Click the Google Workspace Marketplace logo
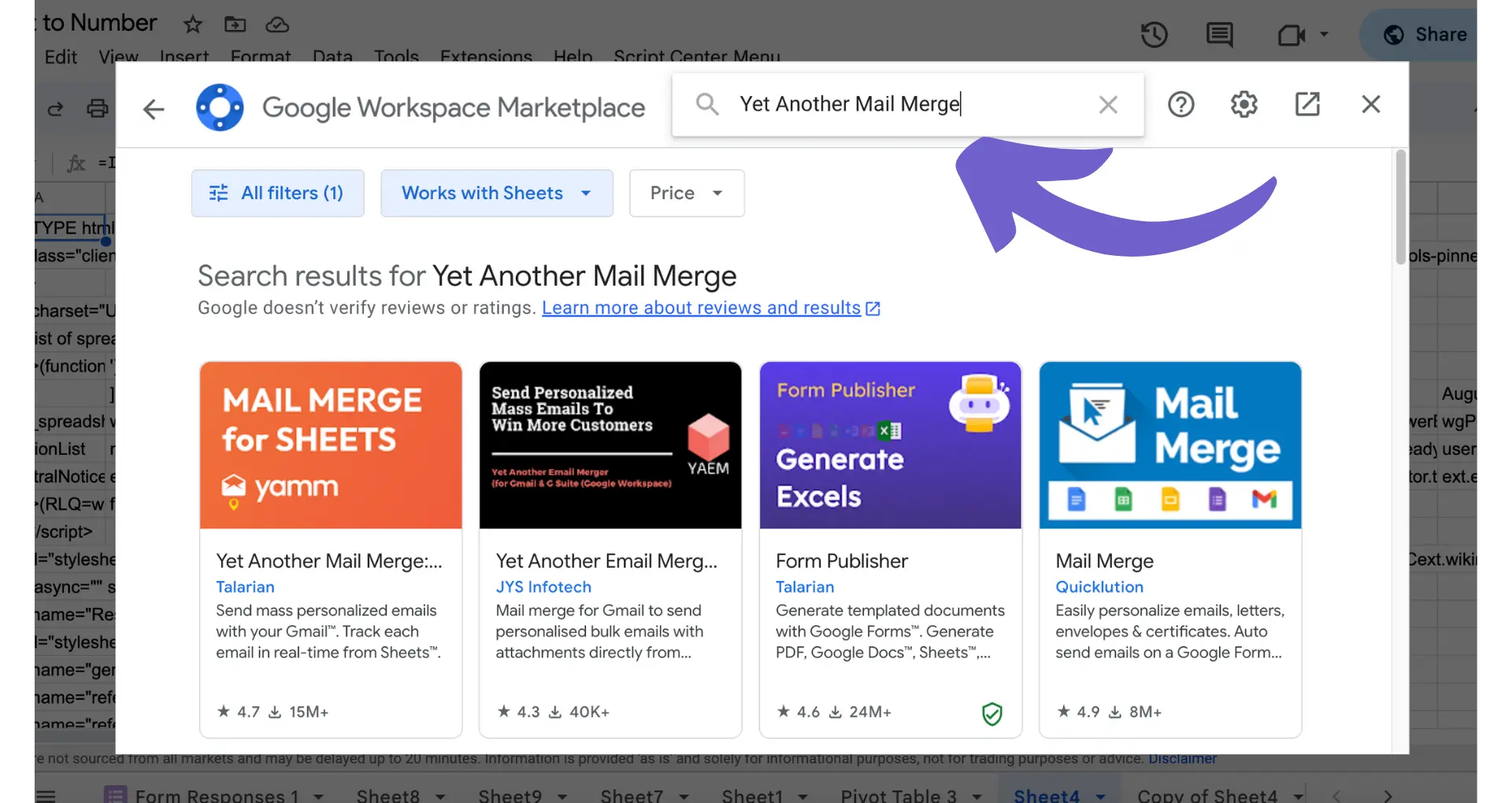The width and height of the screenshot is (1512, 803). coord(220,107)
